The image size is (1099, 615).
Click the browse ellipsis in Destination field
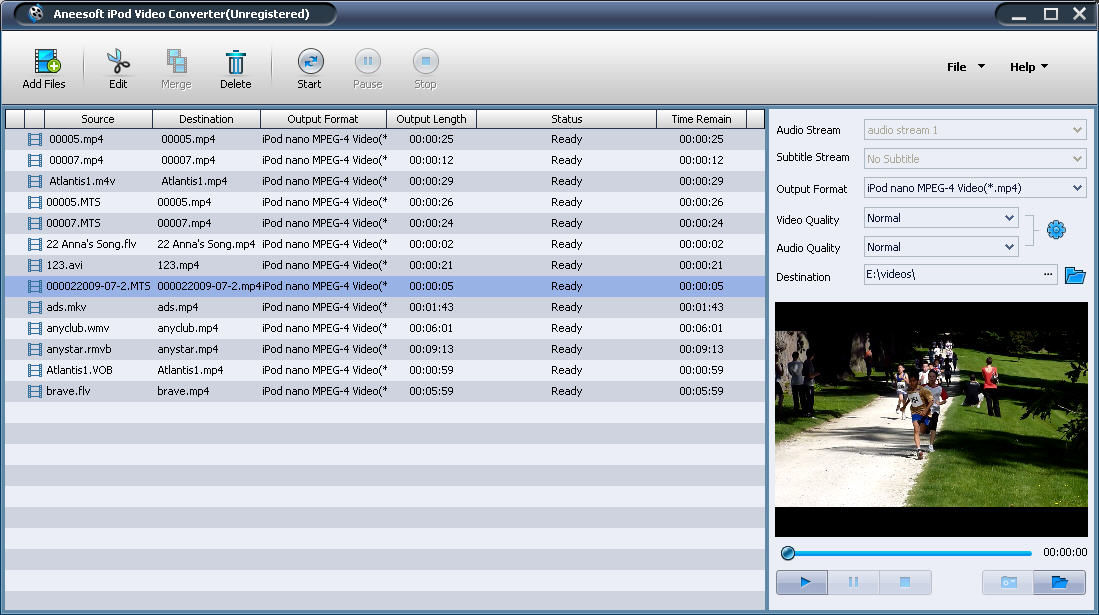point(1048,275)
